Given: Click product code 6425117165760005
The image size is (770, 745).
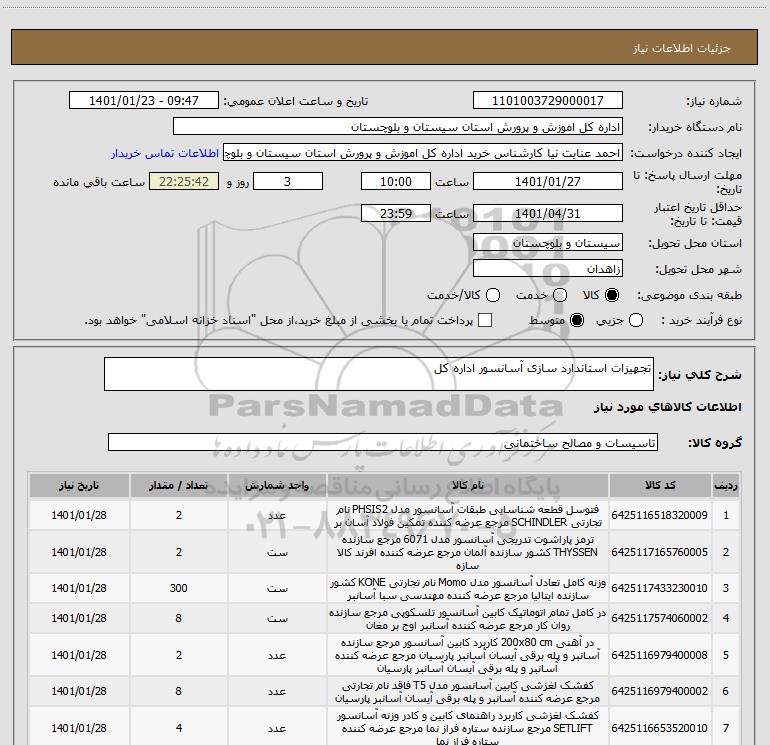Looking at the screenshot, I should (x=660, y=552).
